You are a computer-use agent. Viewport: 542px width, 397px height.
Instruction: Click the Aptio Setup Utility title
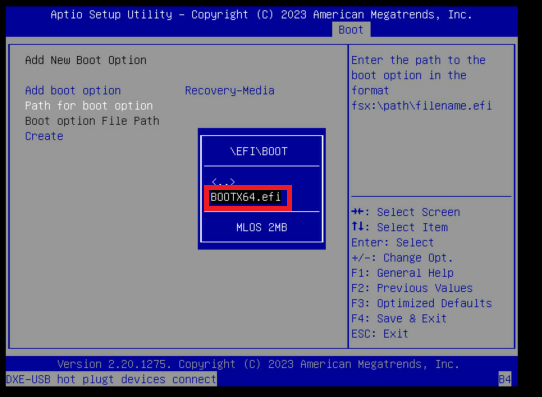[261, 15]
